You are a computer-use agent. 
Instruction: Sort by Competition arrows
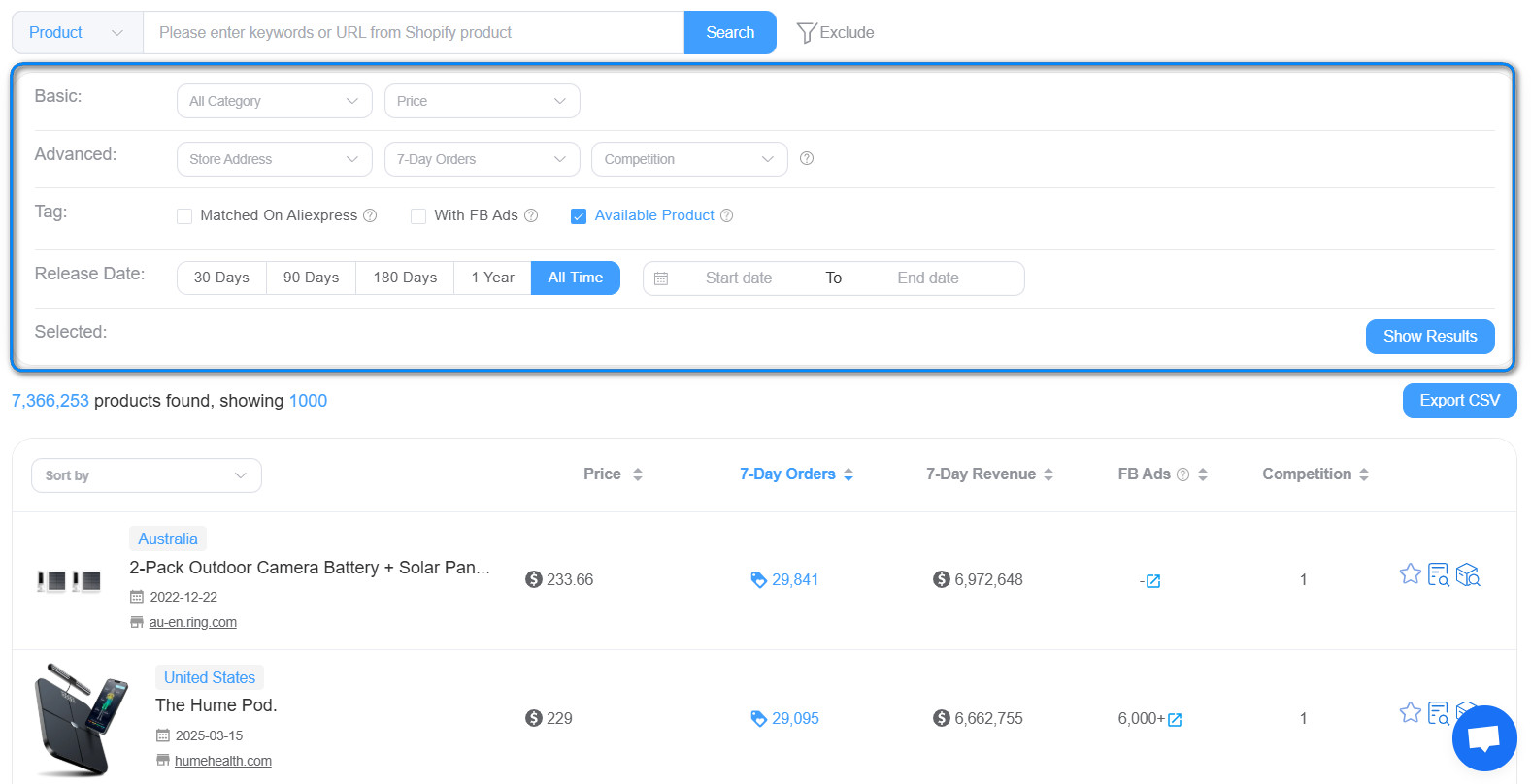(x=1364, y=474)
